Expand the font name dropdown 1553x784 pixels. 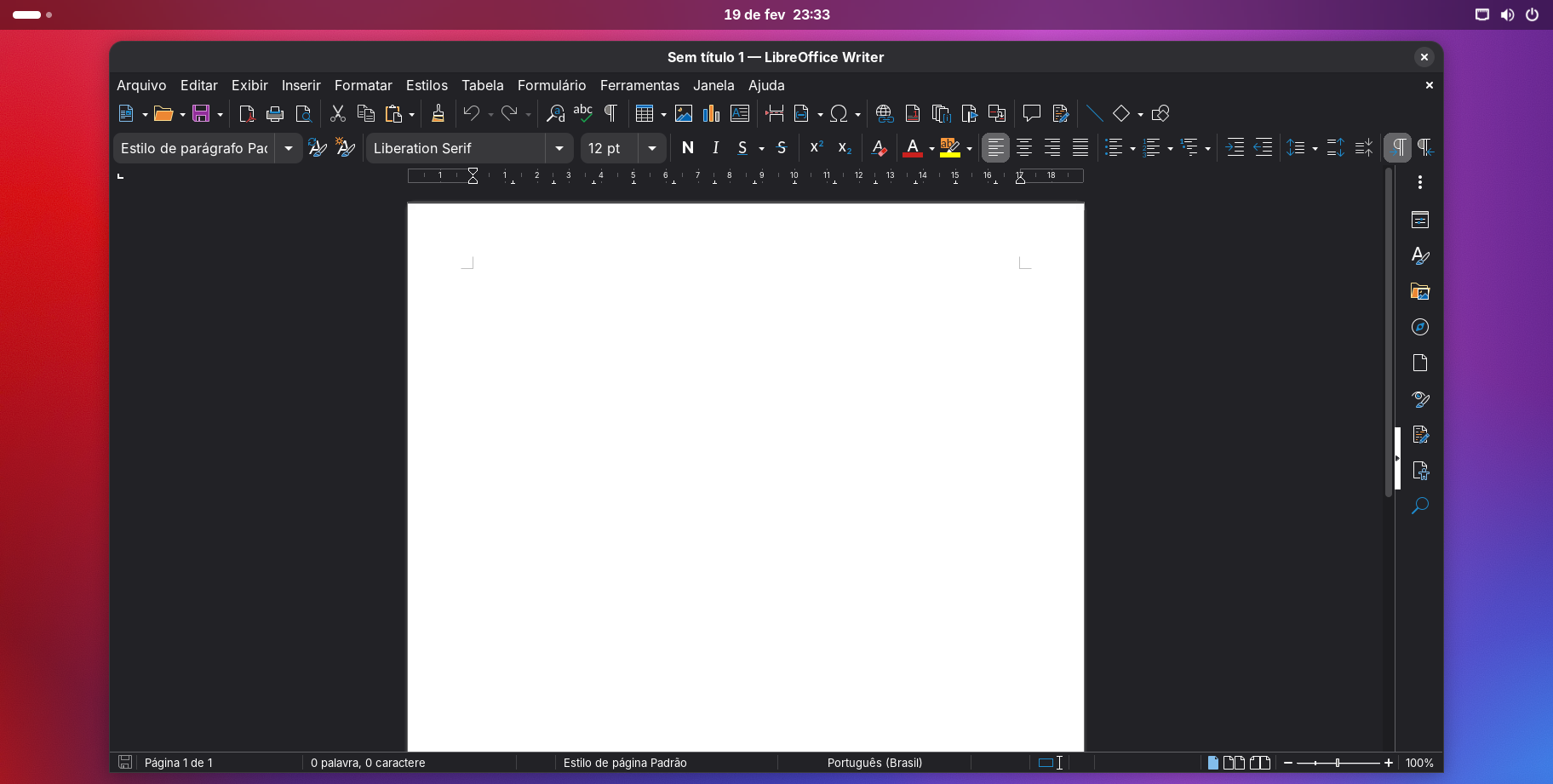pos(559,148)
